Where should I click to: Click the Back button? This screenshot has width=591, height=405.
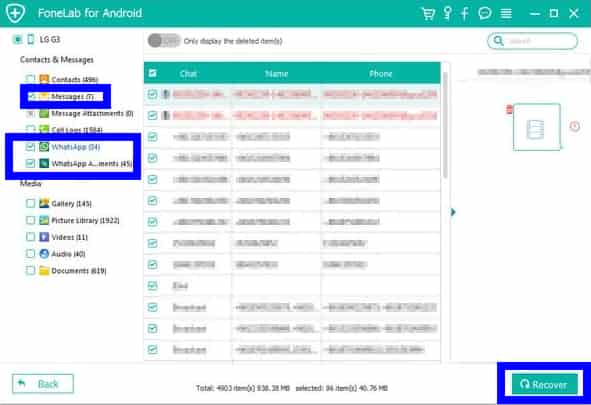pos(43,384)
